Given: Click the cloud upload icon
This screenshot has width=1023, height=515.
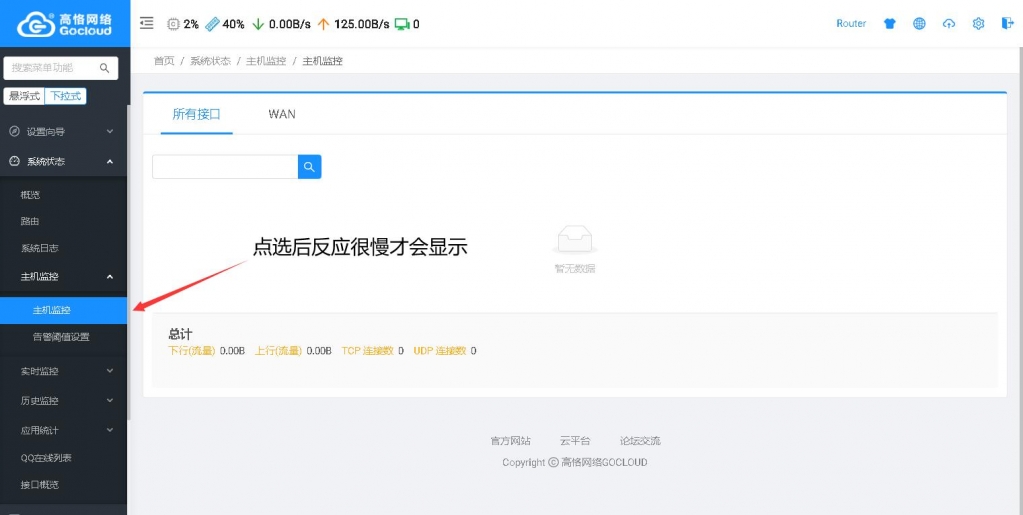Looking at the screenshot, I should click(x=949, y=24).
